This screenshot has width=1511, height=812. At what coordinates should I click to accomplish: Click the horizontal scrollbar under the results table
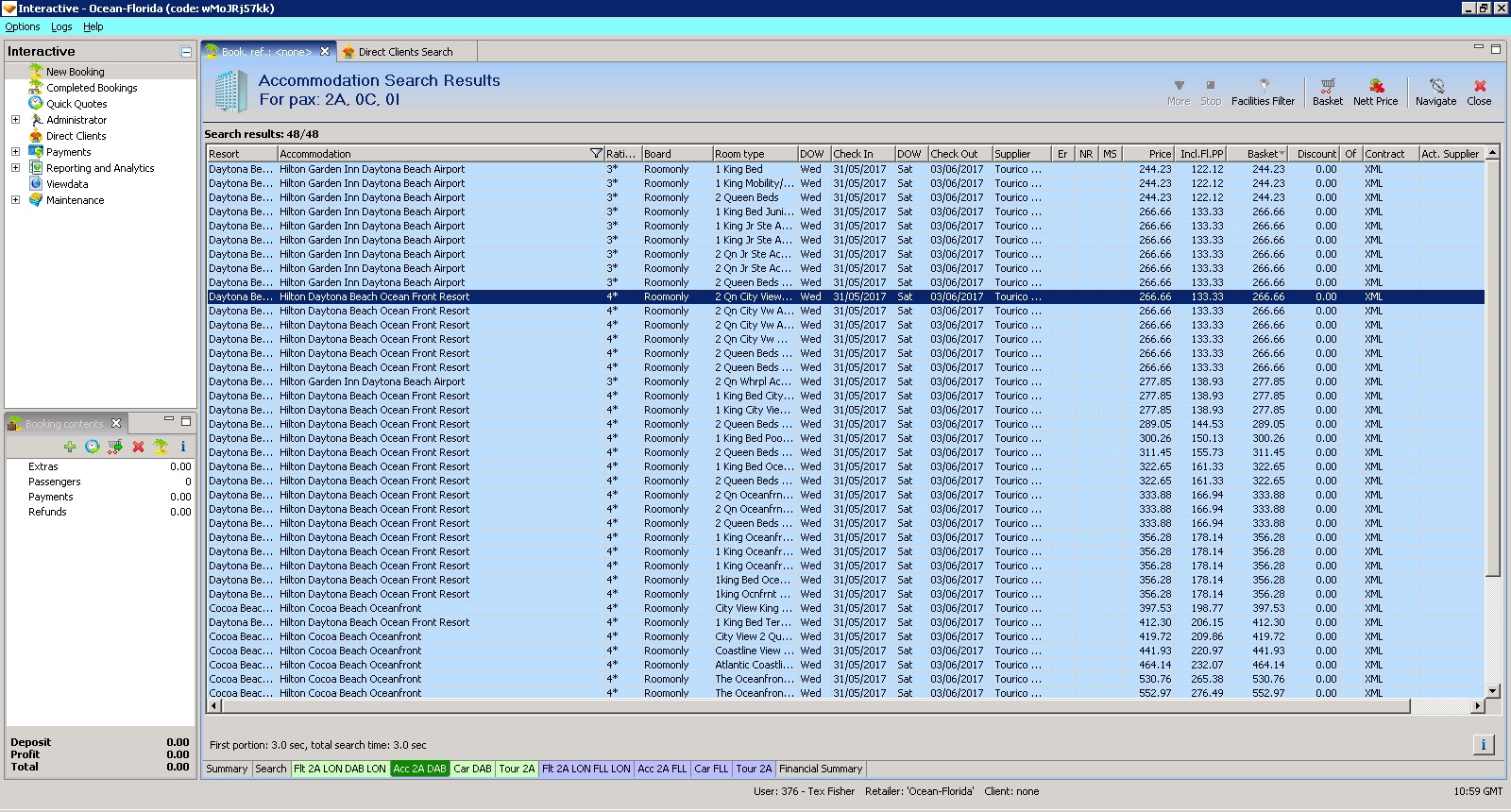(x=812, y=706)
